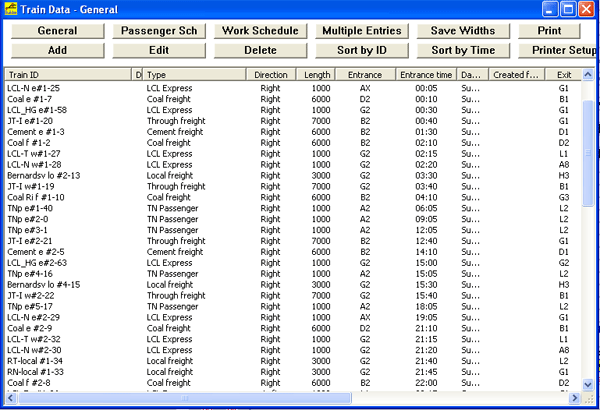Click the Exit column header
Image resolution: width=600 pixels, height=410 pixels.
(x=564, y=75)
